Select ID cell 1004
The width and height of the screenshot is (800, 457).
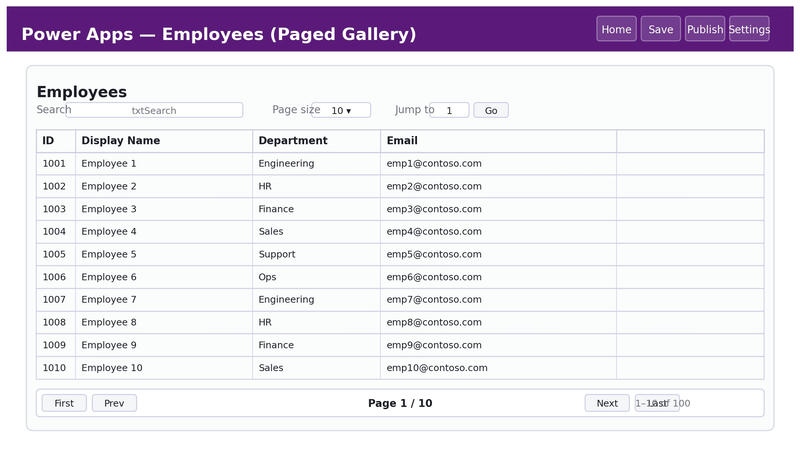(x=56, y=232)
